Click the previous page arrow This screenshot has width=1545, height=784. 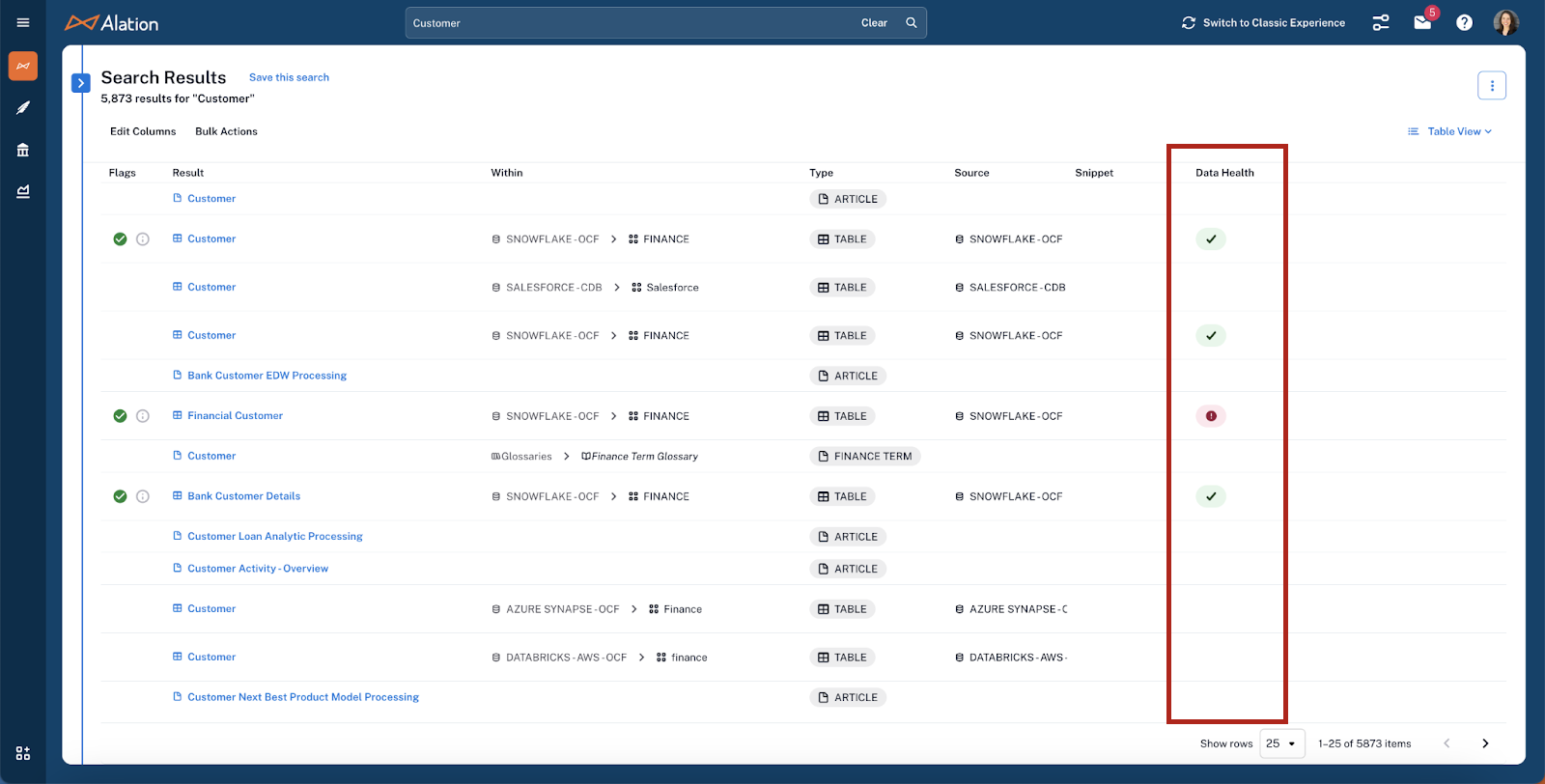coord(1447,743)
